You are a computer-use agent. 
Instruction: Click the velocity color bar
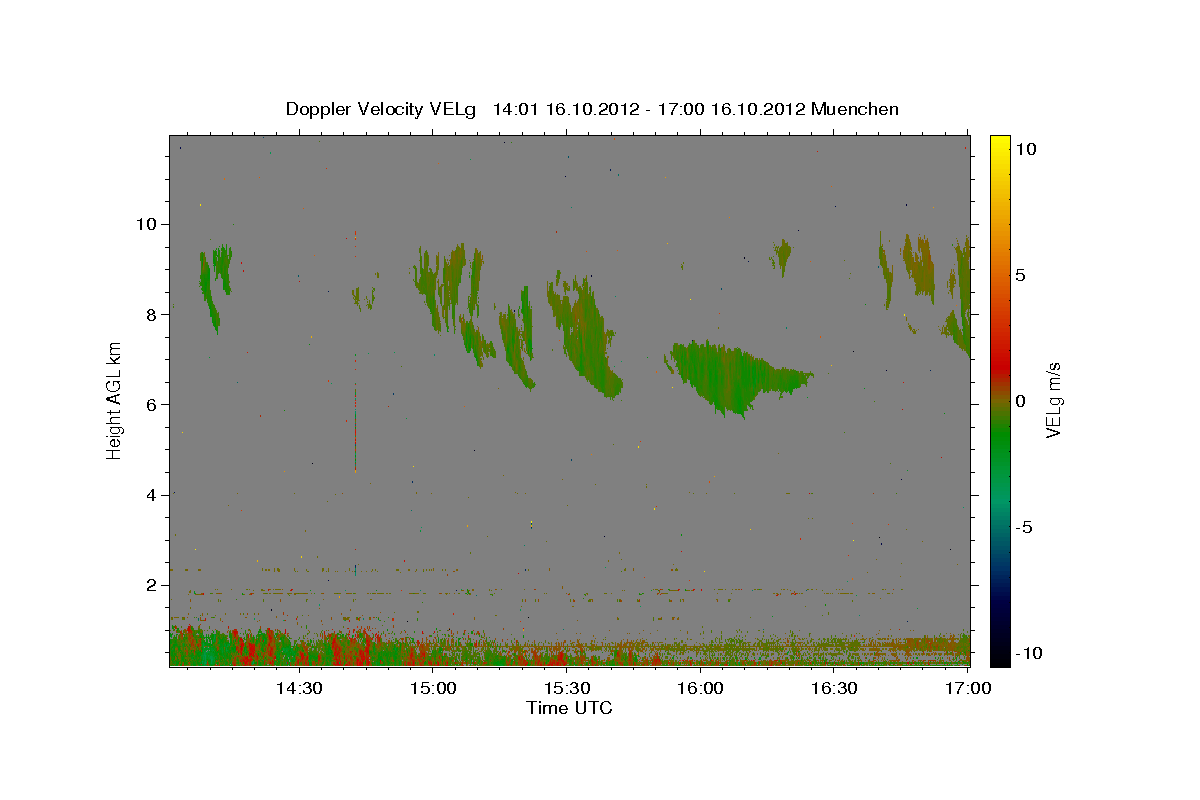tap(999, 400)
